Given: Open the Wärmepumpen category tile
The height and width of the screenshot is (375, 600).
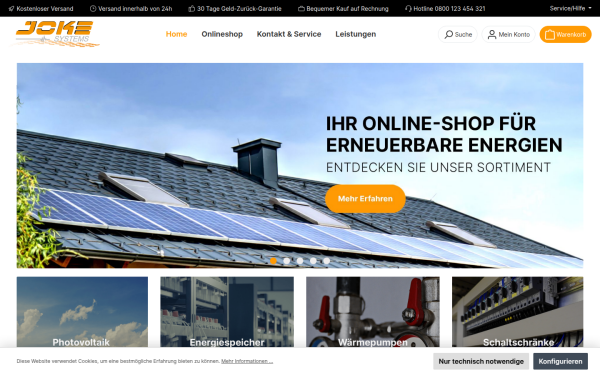Looking at the screenshot, I should pyautogui.click(x=373, y=312).
